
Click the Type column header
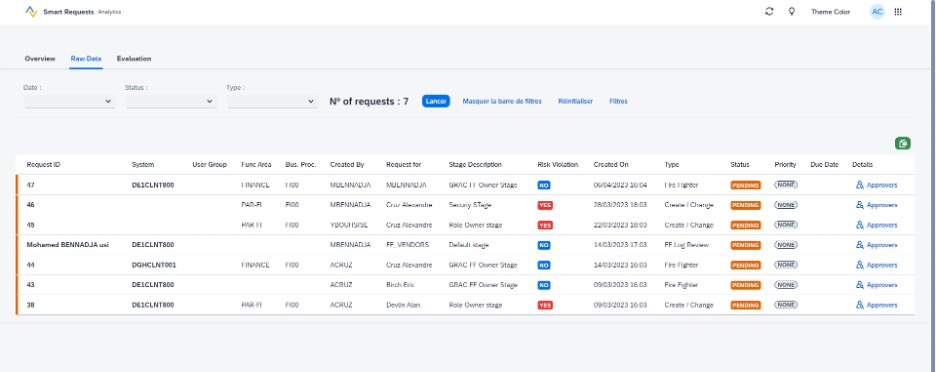(x=672, y=165)
